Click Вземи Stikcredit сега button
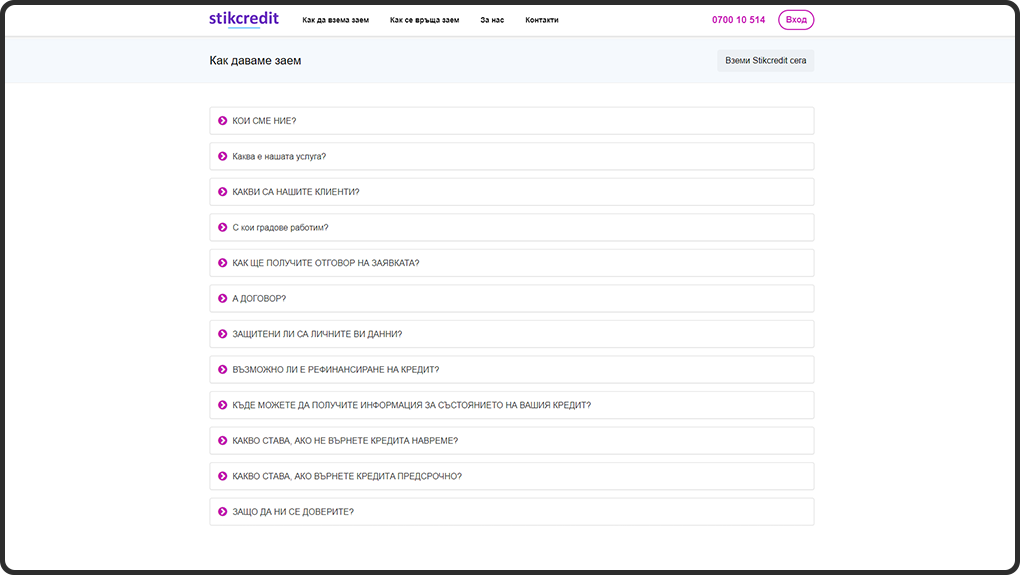 tap(765, 61)
